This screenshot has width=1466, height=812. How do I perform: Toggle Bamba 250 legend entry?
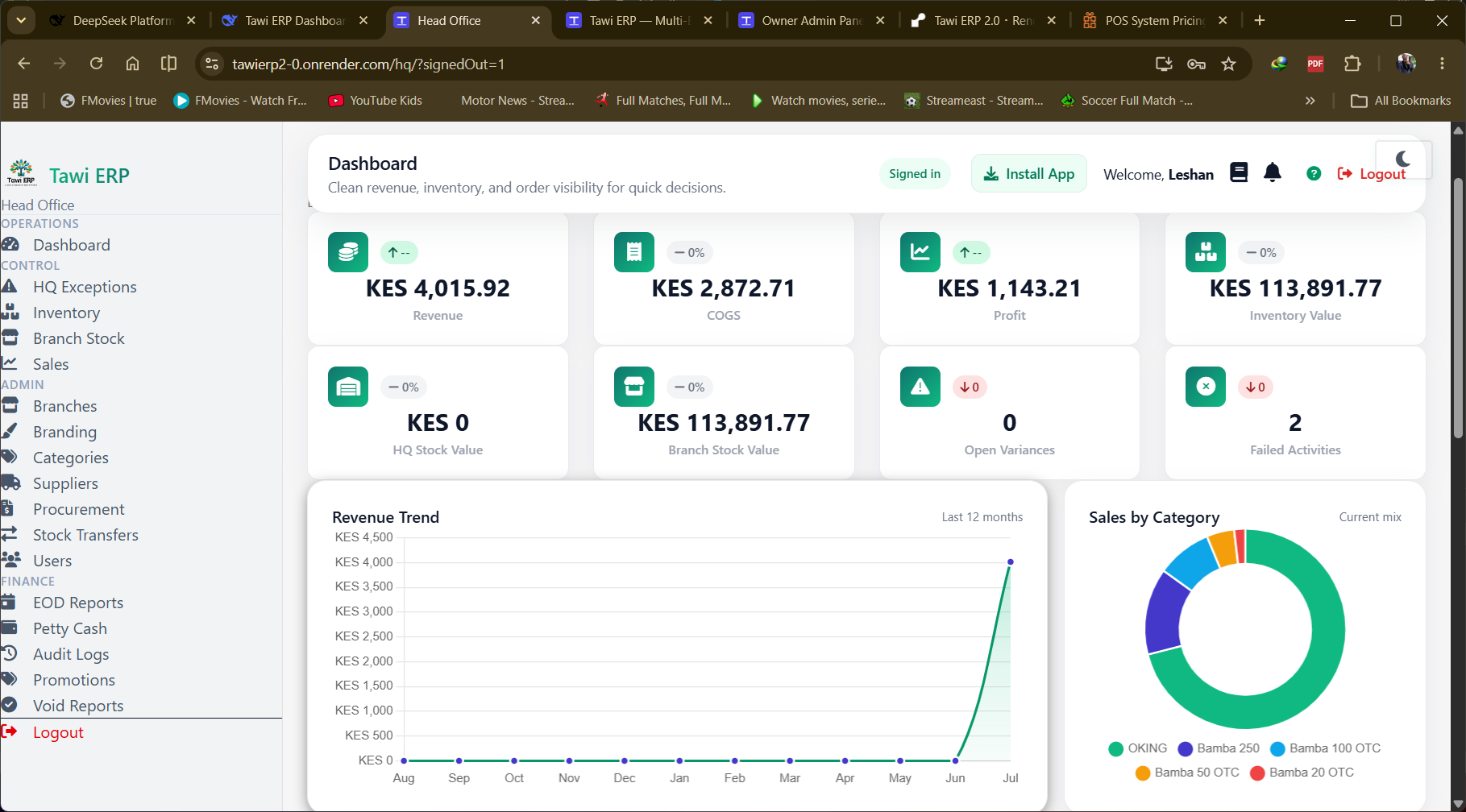1219,748
